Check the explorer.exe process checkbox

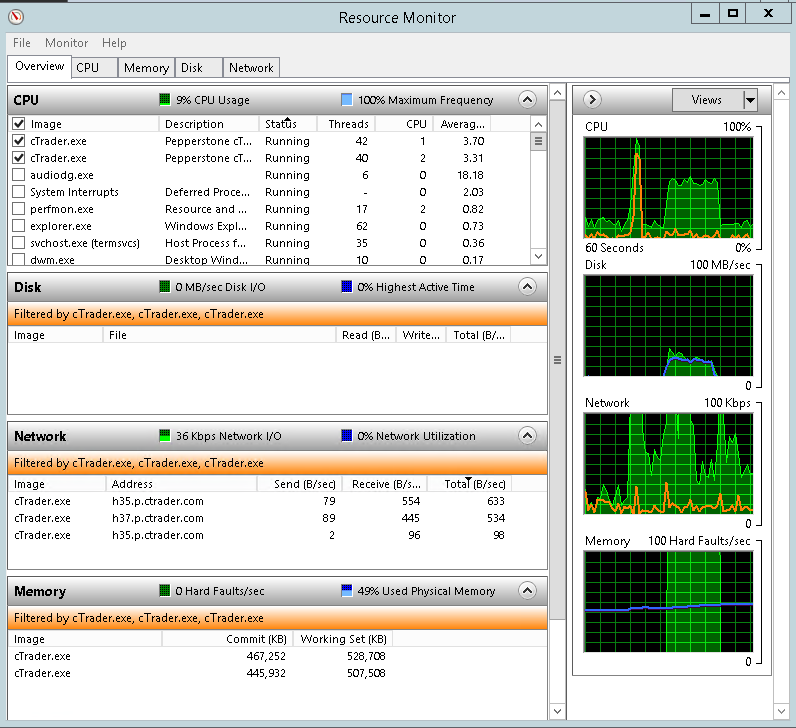pos(19,226)
